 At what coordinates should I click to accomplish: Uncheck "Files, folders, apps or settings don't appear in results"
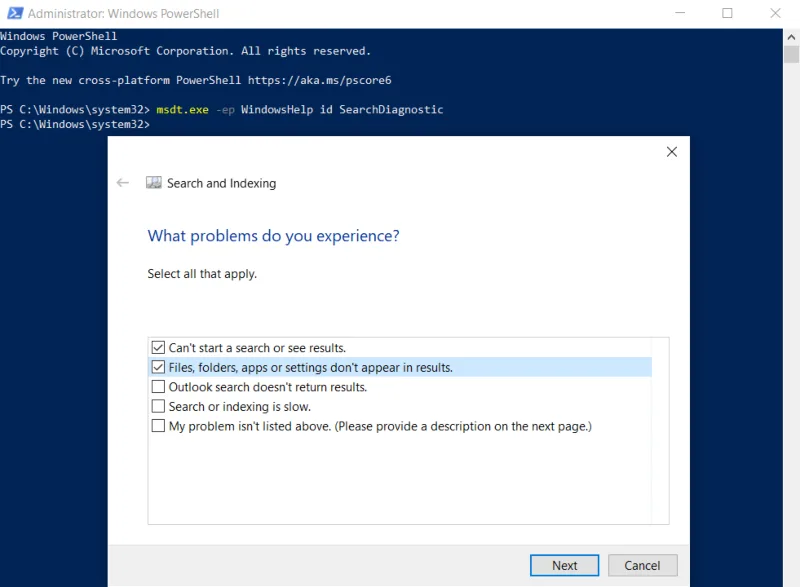pyautogui.click(x=158, y=366)
